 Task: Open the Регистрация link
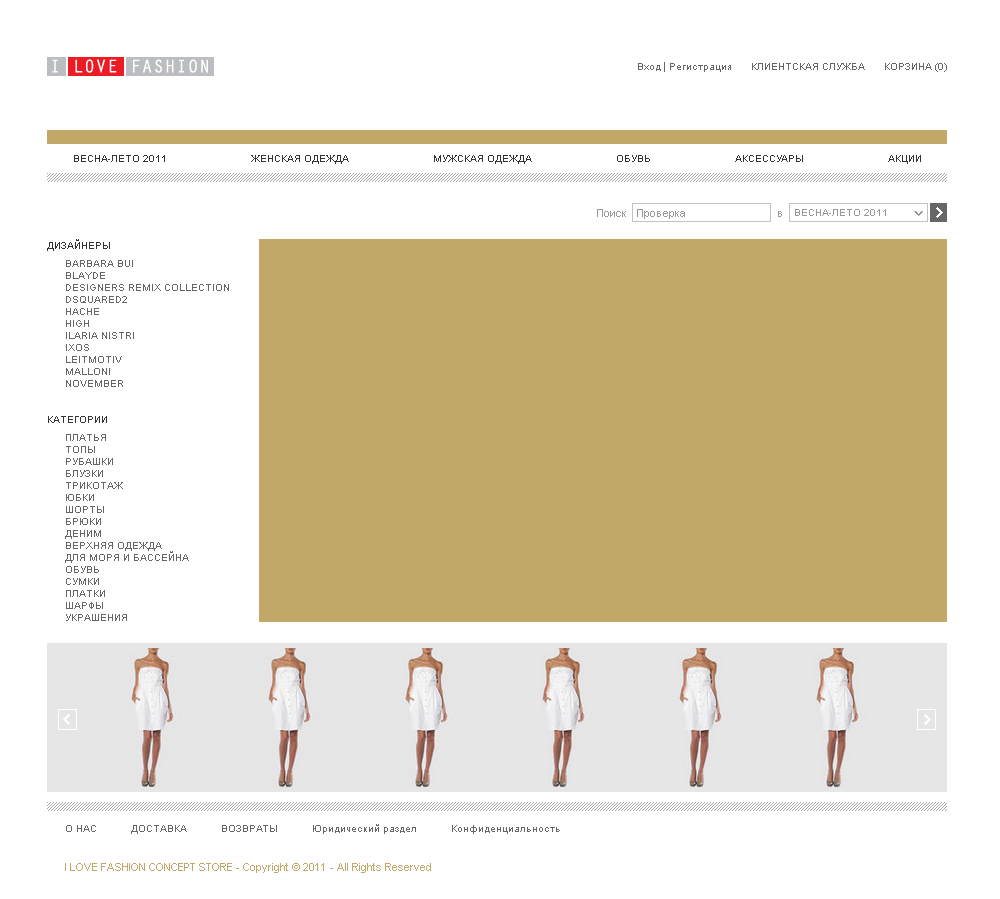coord(700,67)
